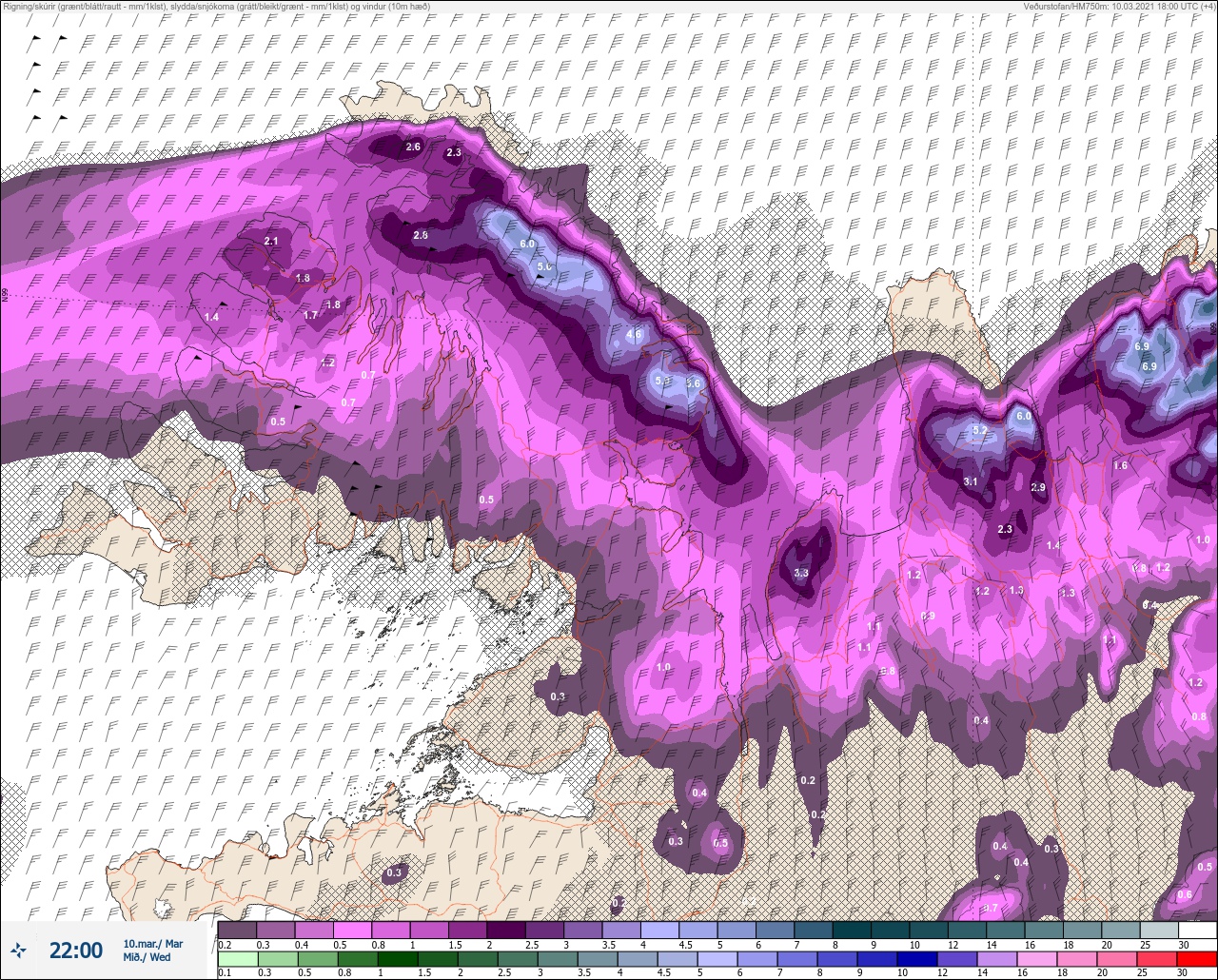Click the weekday label 'Mið./ Wed'
The width and height of the screenshot is (1218, 980).
(x=147, y=957)
